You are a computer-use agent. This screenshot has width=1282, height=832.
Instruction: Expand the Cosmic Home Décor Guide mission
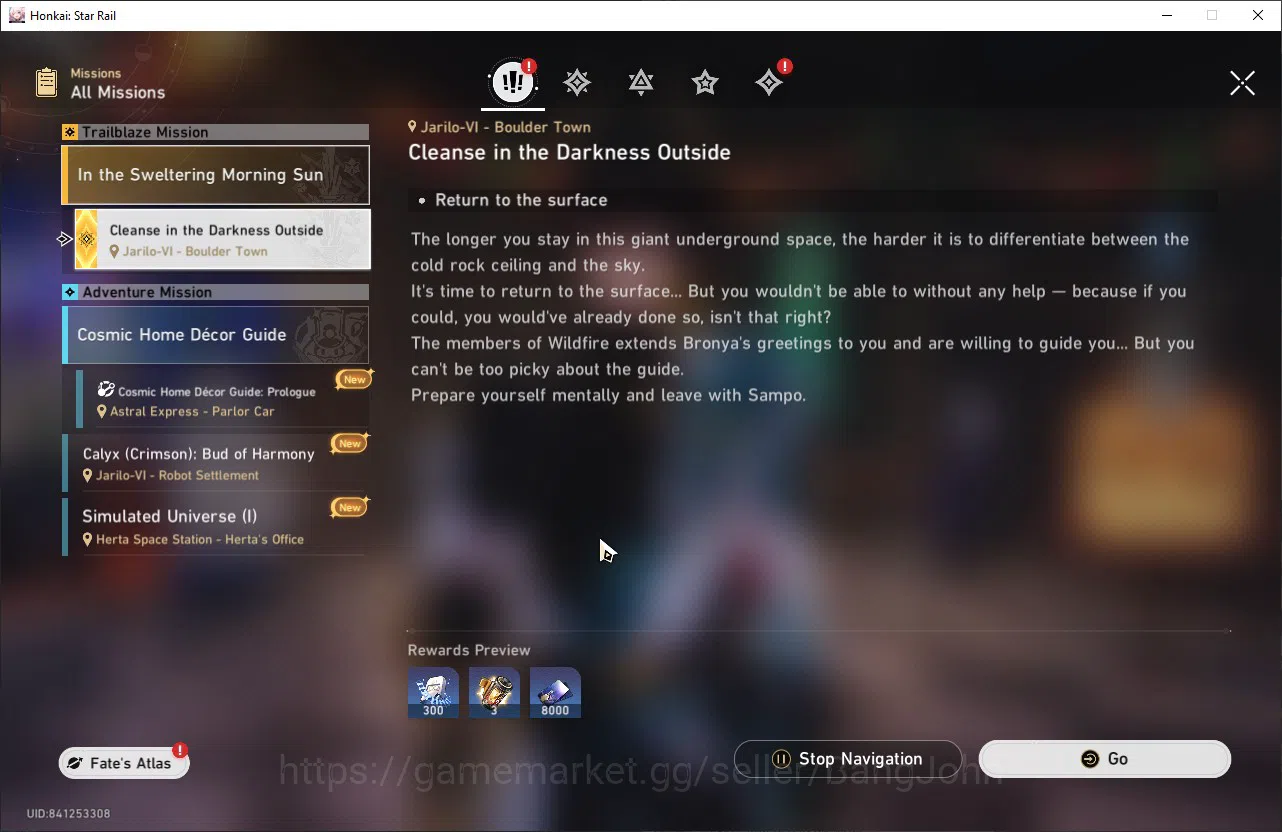216,335
